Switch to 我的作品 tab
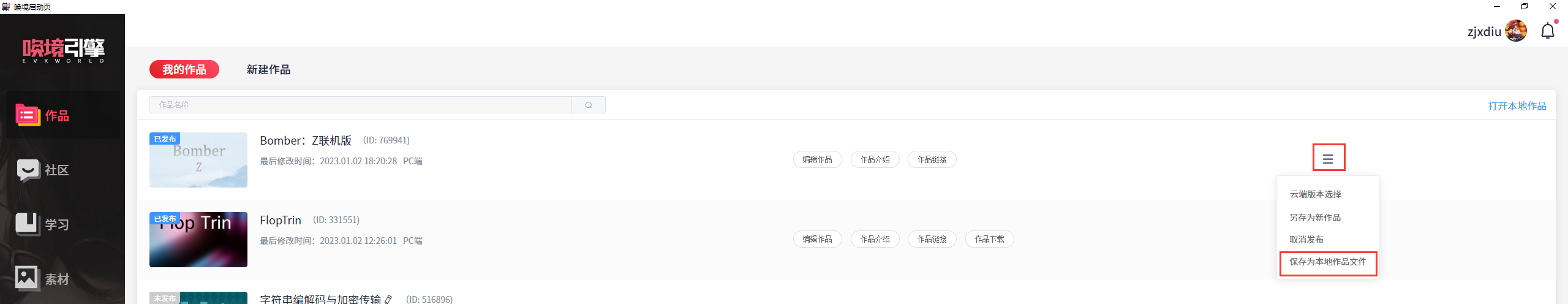Image resolution: width=1568 pixels, height=304 pixels. [x=184, y=69]
